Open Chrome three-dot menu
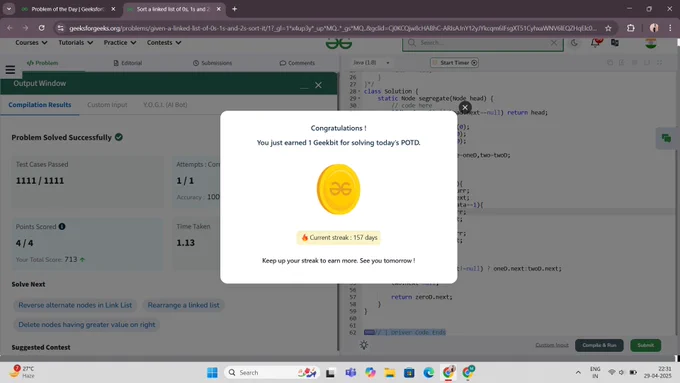 (670, 28)
